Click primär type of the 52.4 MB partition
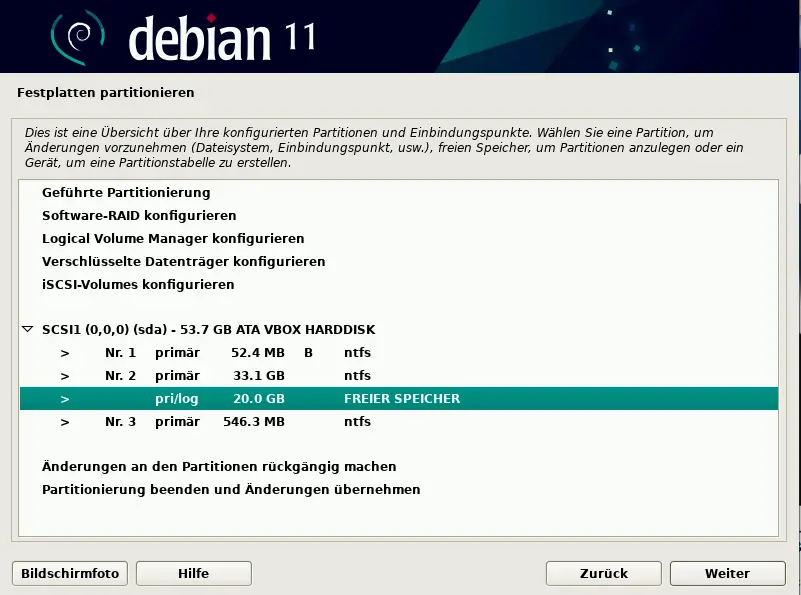801x595 pixels. click(177, 353)
